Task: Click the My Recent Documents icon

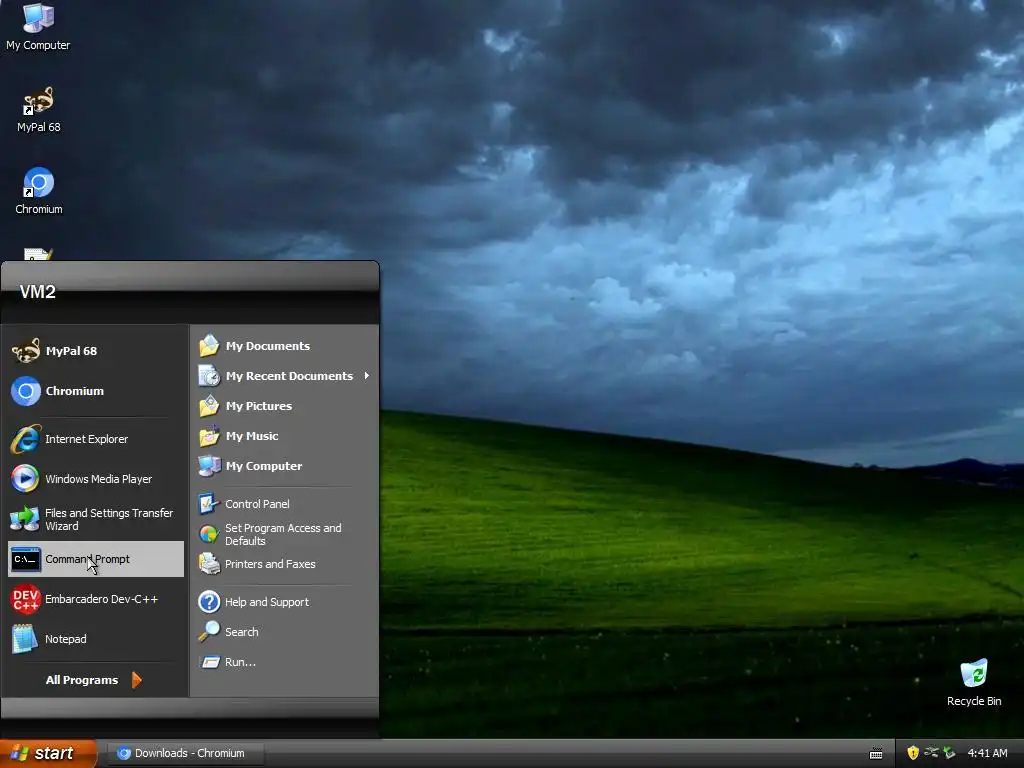Action: click(x=209, y=376)
